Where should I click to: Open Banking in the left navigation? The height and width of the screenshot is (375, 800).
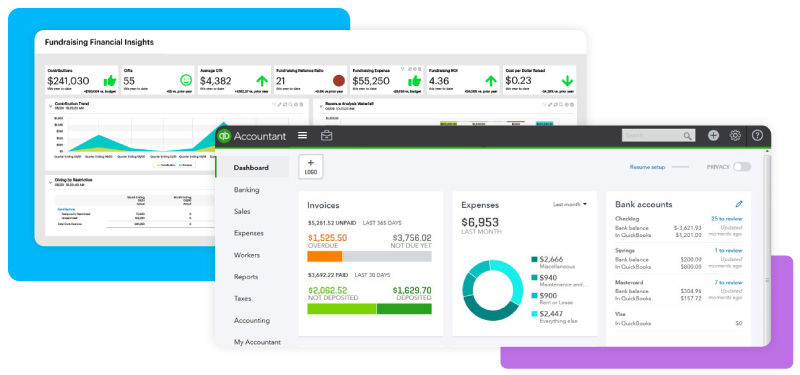point(246,189)
